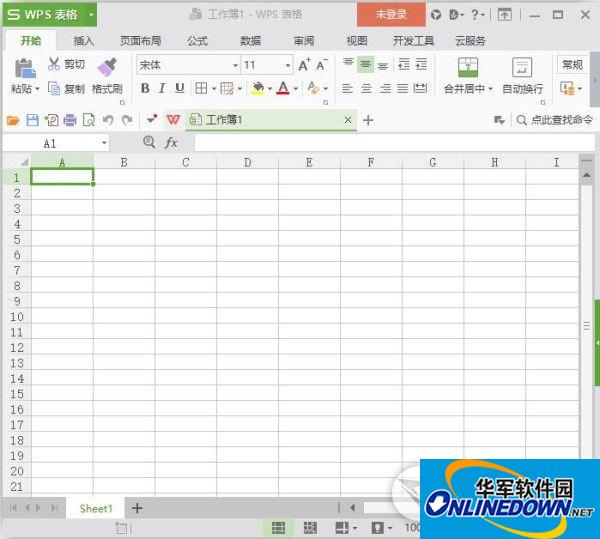Close the 工作簿1 document tab
The width and height of the screenshot is (600, 539).
coord(347,120)
